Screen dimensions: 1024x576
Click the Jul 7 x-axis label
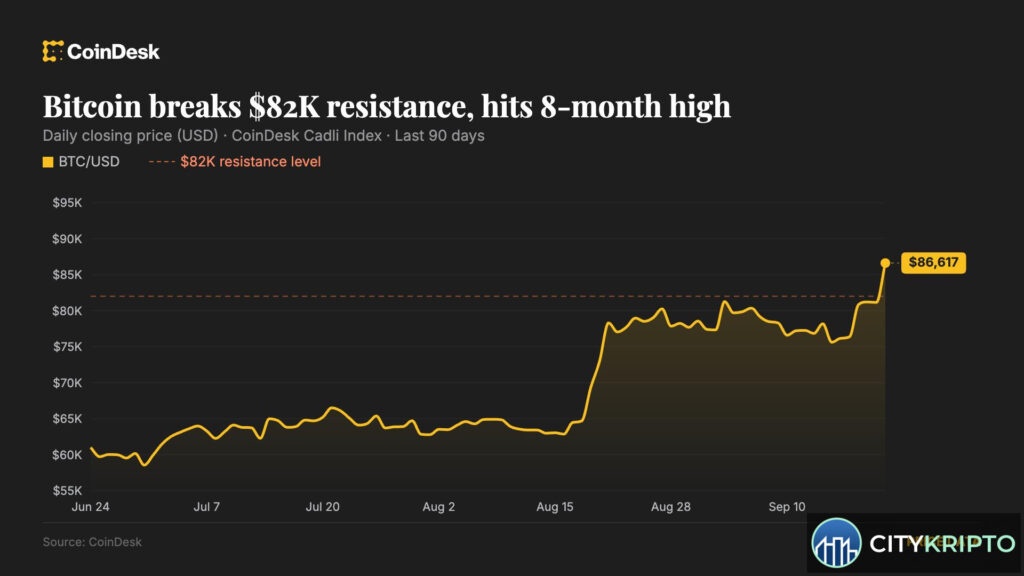(x=206, y=507)
